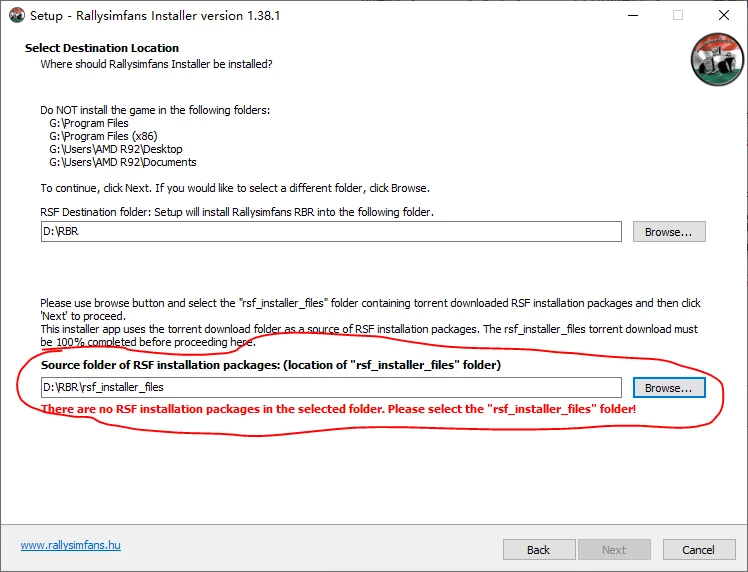Screen dimensions: 748x572
Task: Click the maximize button of the Setup window
Action: pyautogui.click(x=677, y=15)
